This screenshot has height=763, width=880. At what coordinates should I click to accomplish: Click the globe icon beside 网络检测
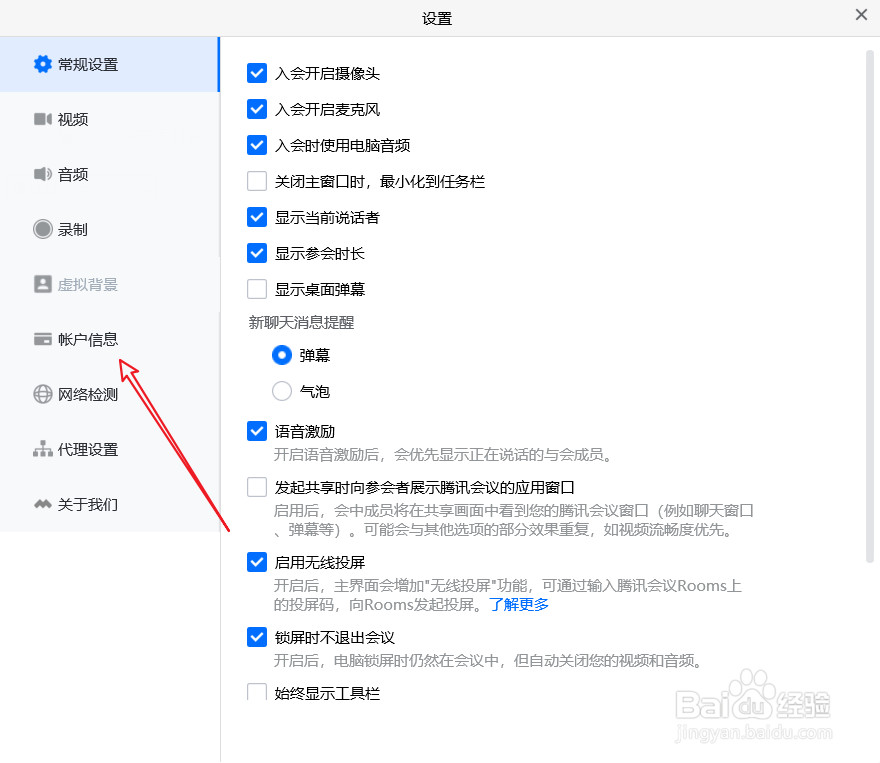(43, 394)
